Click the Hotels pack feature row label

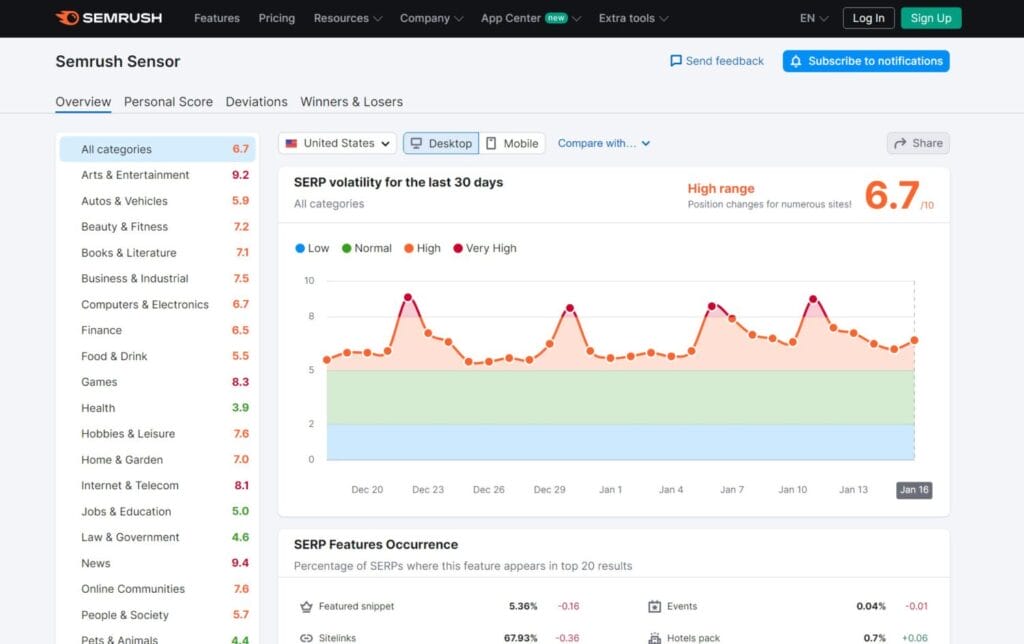pyautogui.click(x=694, y=638)
